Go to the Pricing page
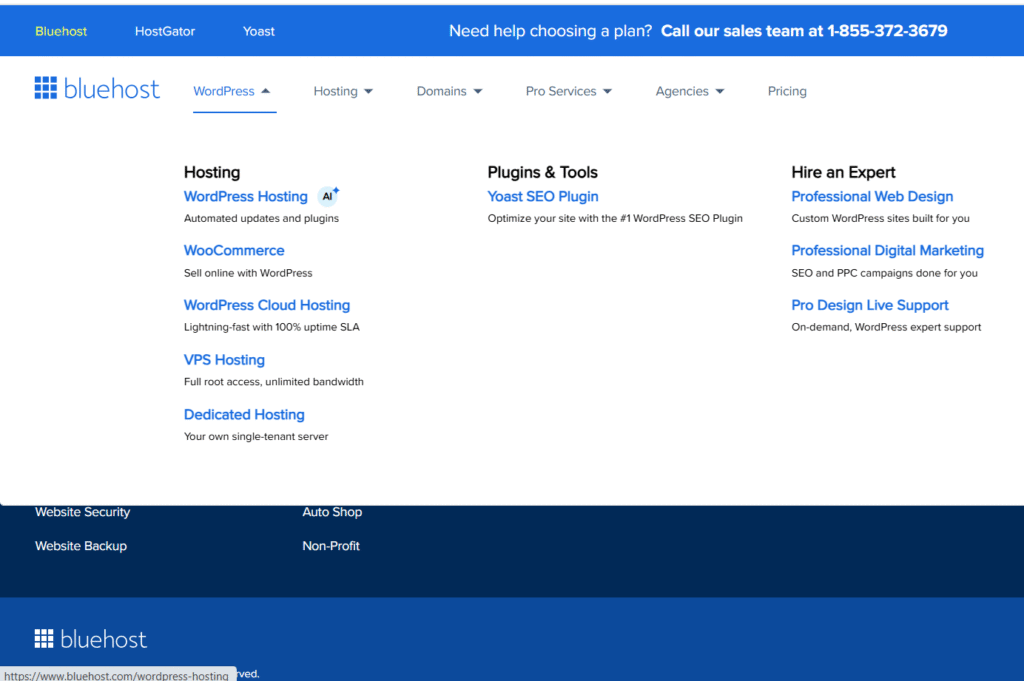Viewport: 1024px width, 681px height. pyautogui.click(x=787, y=91)
